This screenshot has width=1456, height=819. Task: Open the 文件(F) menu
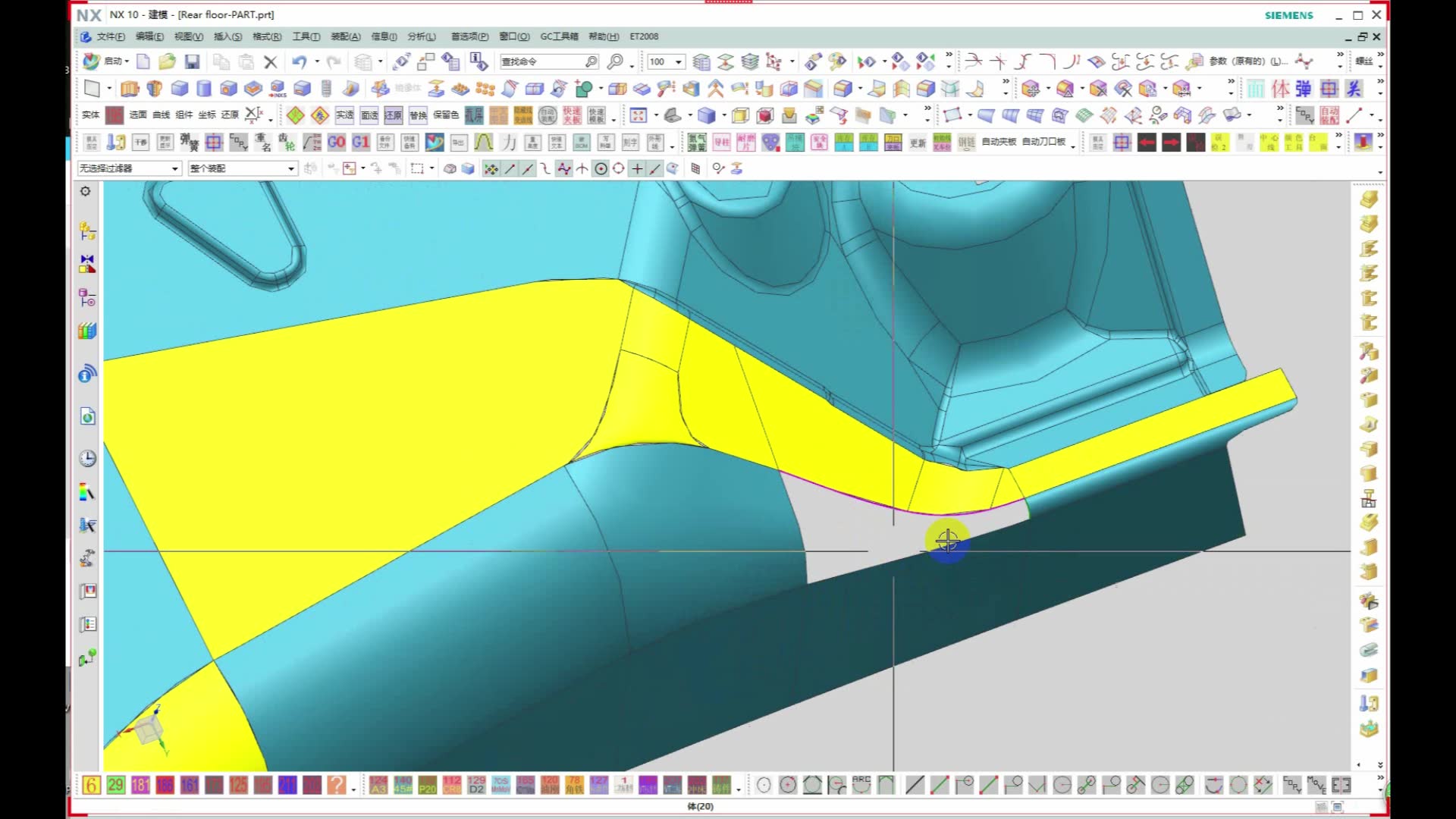(x=110, y=36)
